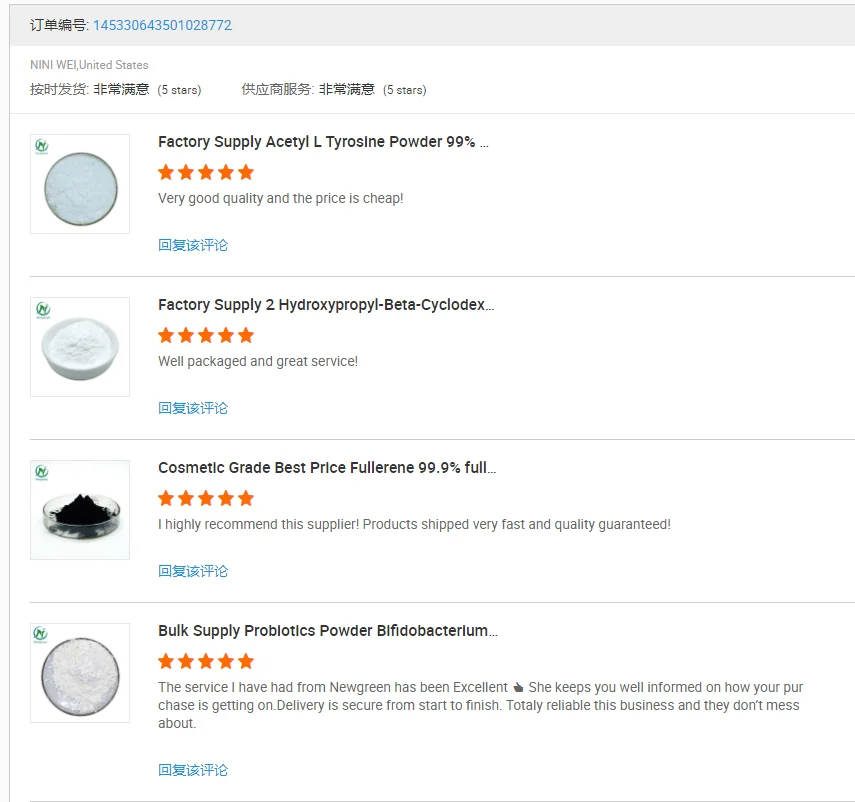The height and width of the screenshot is (802, 855).
Task: Reply to the Probiotics Powder review
Action: 193,770
